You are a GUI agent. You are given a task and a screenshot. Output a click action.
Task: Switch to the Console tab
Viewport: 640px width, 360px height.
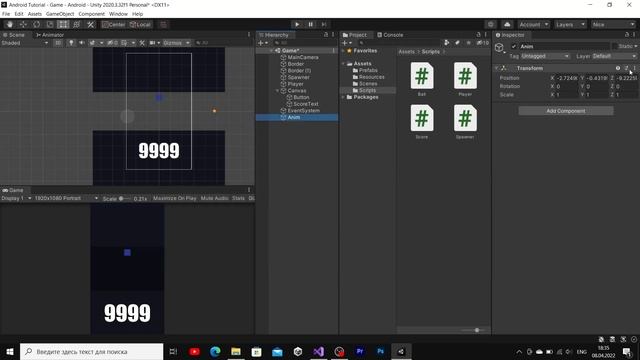tap(390, 35)
